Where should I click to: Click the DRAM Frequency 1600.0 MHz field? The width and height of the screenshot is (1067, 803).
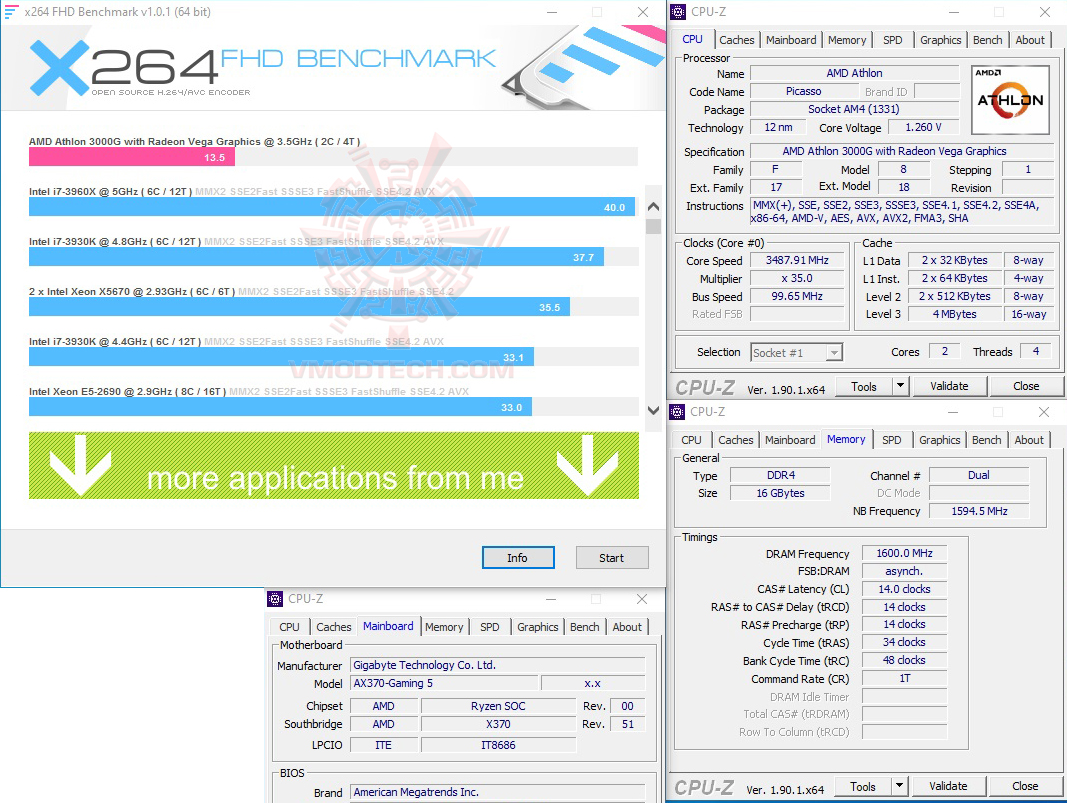pos(904,553)
